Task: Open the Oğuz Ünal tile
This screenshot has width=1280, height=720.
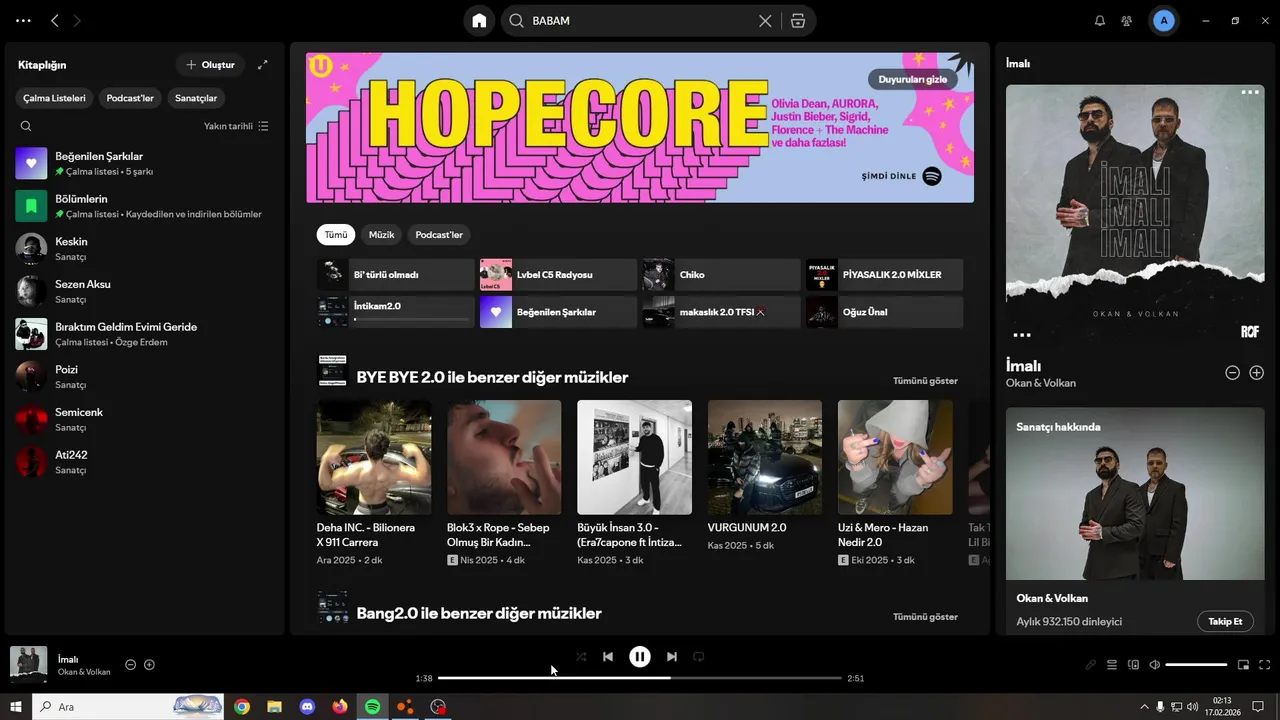Action: 884,312
